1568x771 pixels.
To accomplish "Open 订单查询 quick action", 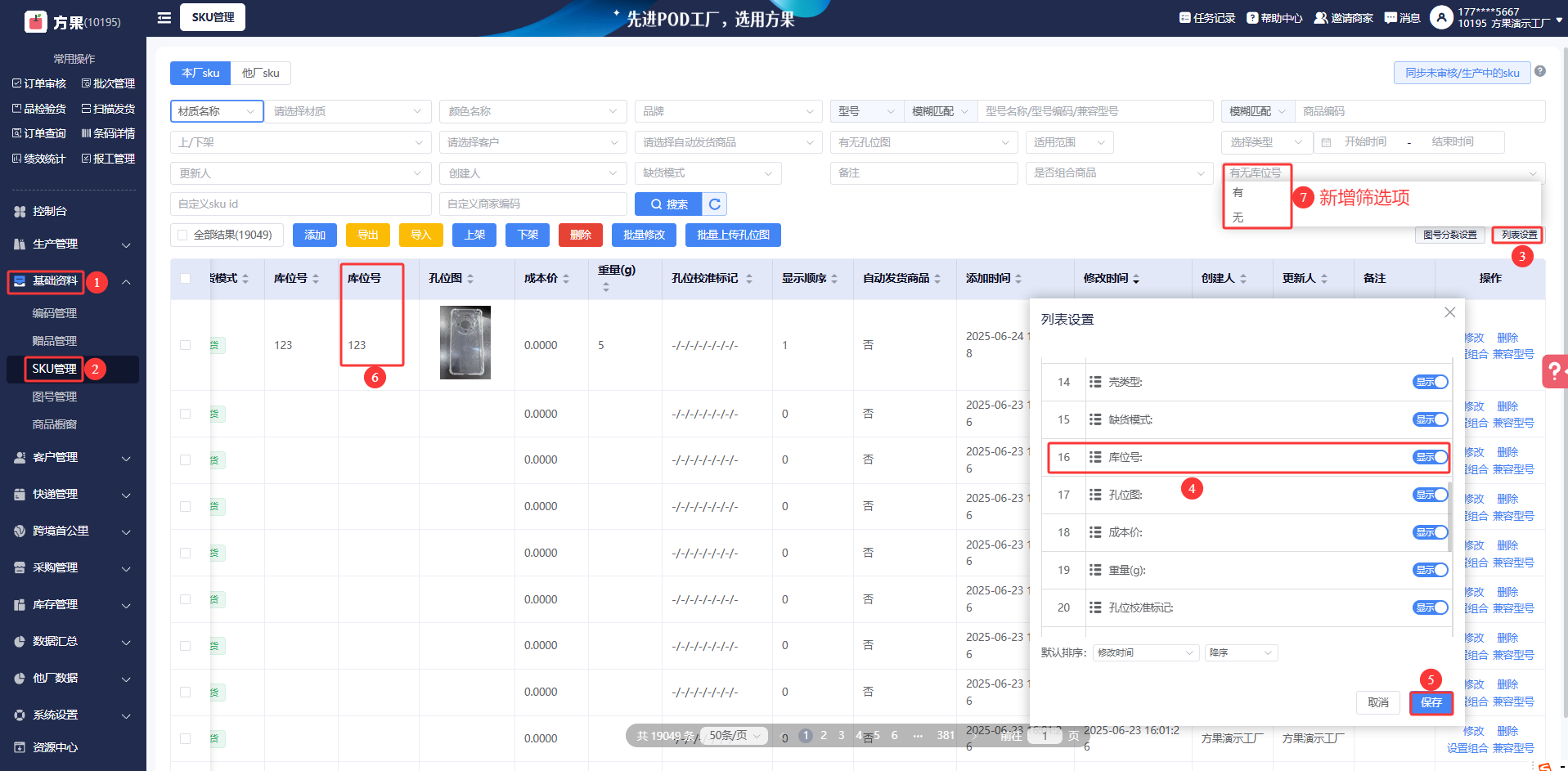I will pos(39,133).
